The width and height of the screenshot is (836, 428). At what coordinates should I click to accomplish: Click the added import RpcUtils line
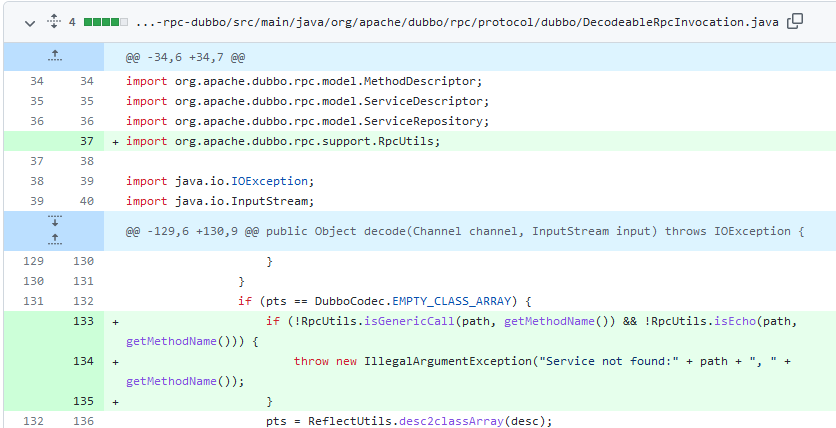click(x=283, y=141)
